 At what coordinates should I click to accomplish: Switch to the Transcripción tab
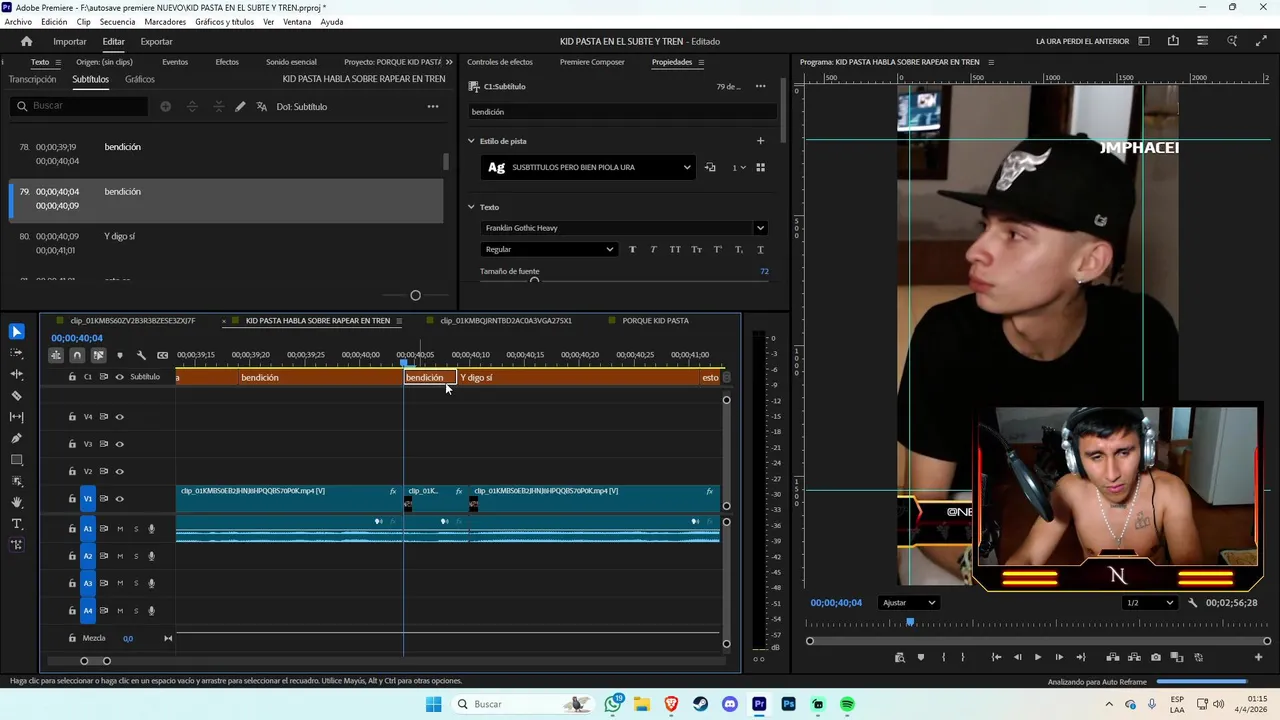pos(32,79)
